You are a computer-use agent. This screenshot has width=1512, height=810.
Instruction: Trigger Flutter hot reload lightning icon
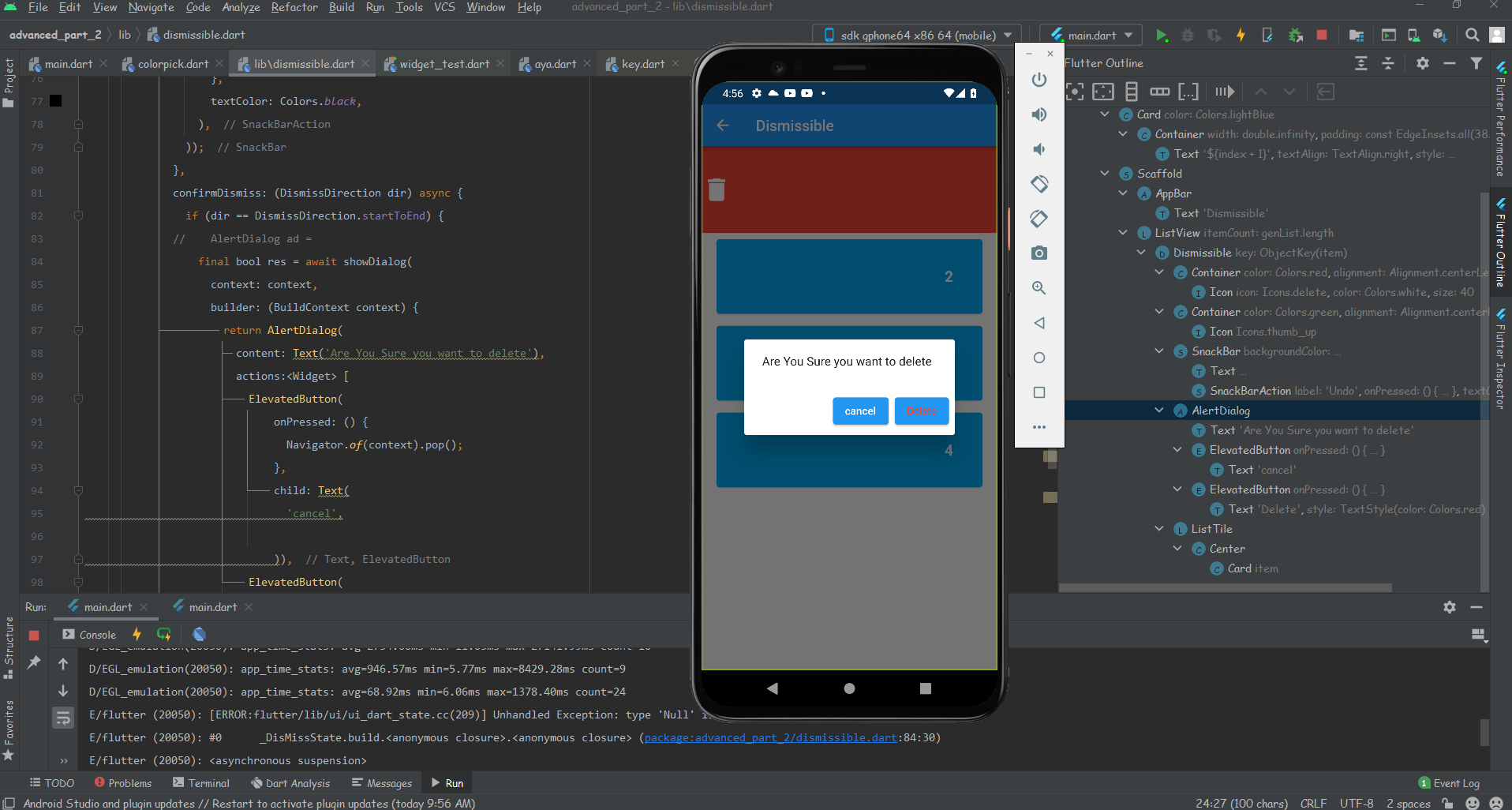(1241, 36)
